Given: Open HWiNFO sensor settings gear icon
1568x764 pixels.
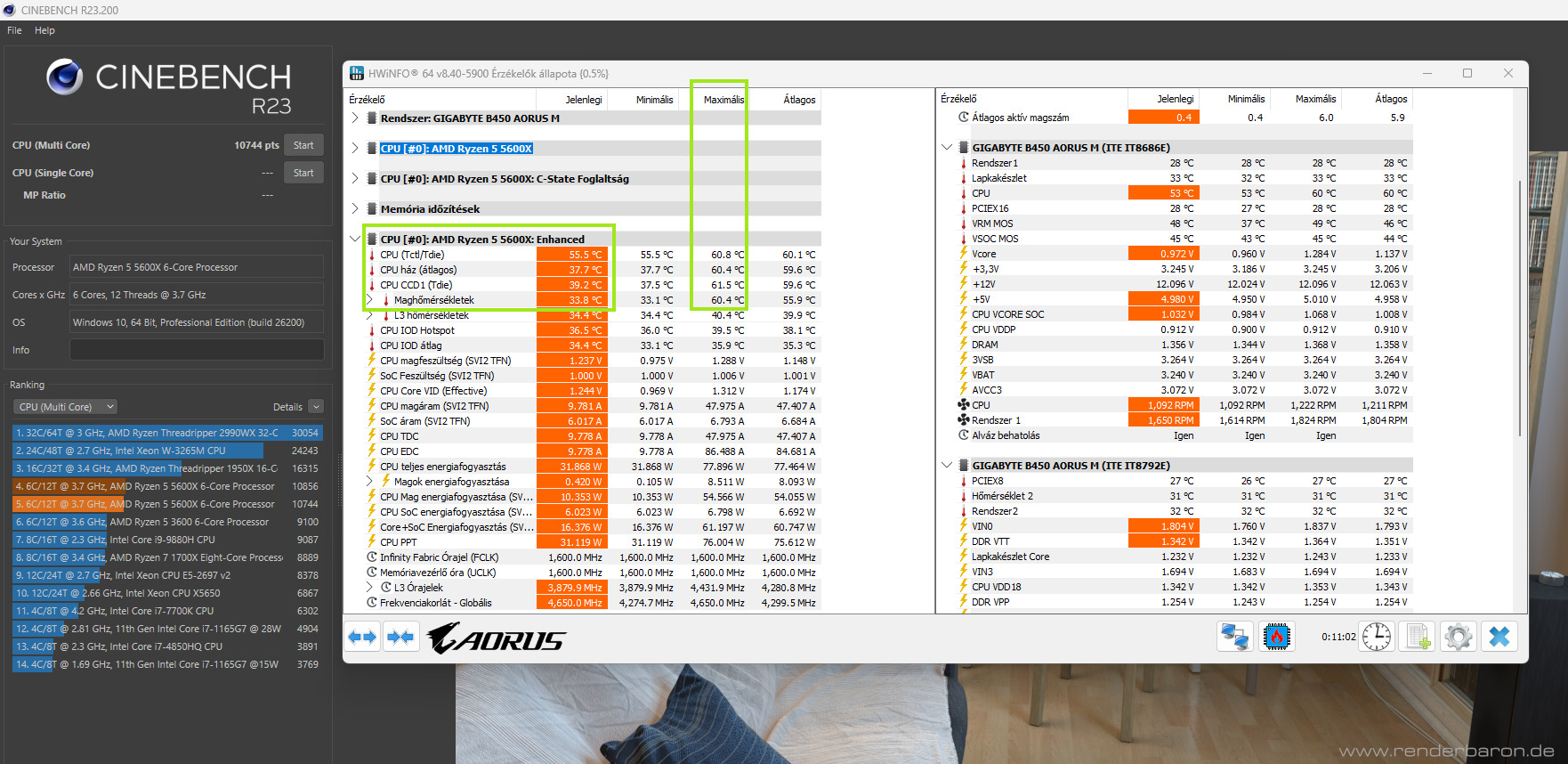Looking at the screenshot, I should pos(1458,637).
